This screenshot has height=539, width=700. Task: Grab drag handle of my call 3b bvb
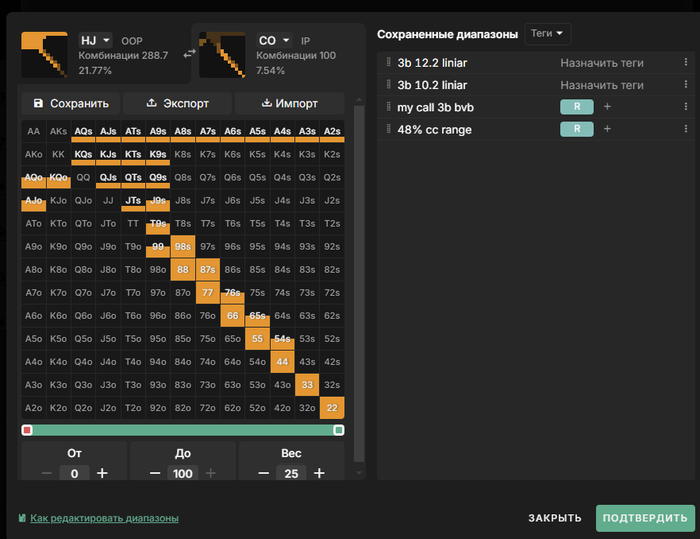(x=388, y=107)
